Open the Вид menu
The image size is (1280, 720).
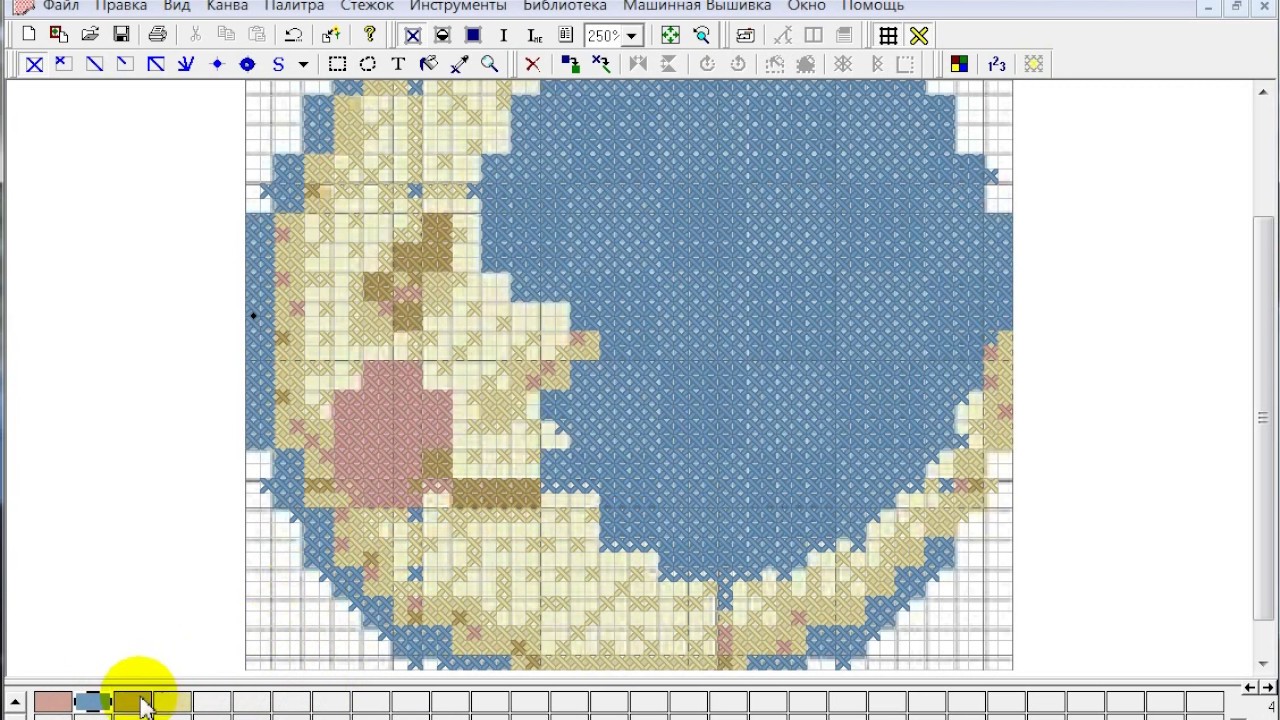tap(177, 6)
